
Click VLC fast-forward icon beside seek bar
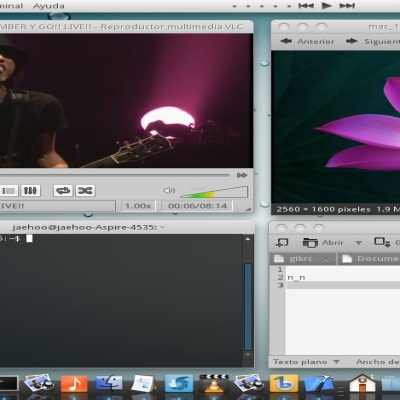[x=242, y=175]
